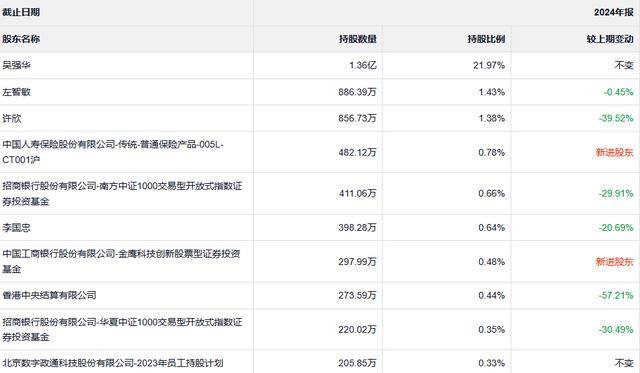Image resolution: width=640 pixels, height=373 pixels.
Task: Open 香港中央结算有限公司 entry
Action: [49, 295]
